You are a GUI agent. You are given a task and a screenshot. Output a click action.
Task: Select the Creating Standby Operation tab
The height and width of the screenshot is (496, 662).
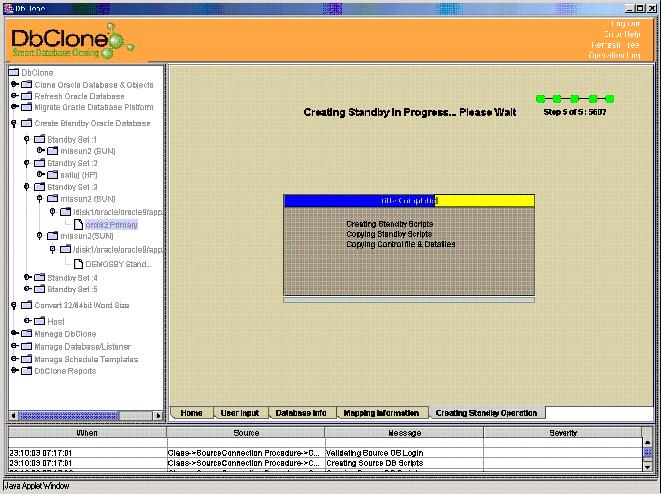pos(486,413)
